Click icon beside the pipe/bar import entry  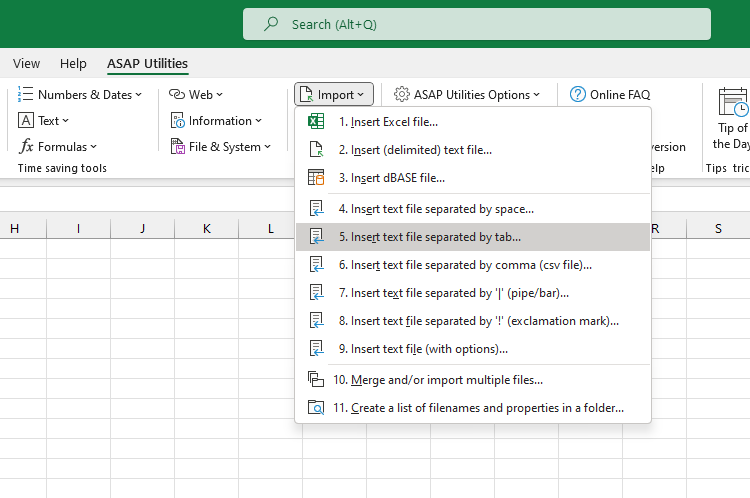(x=316, y=292)
